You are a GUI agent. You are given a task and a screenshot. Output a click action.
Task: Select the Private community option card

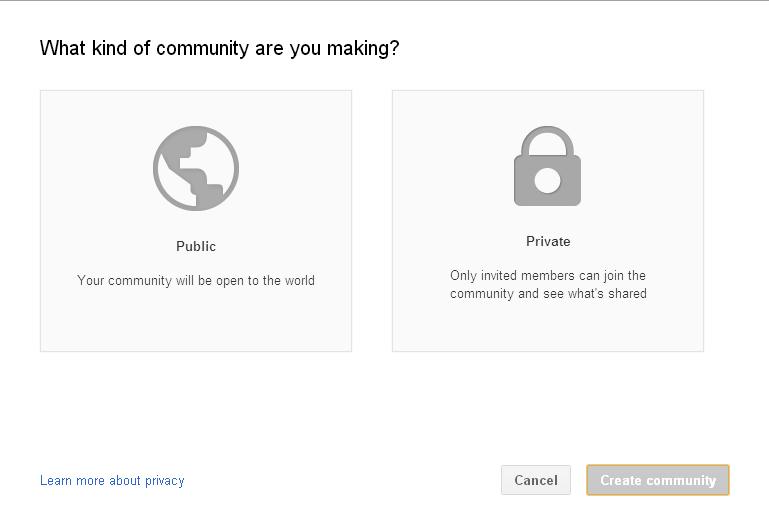point(548,221)
